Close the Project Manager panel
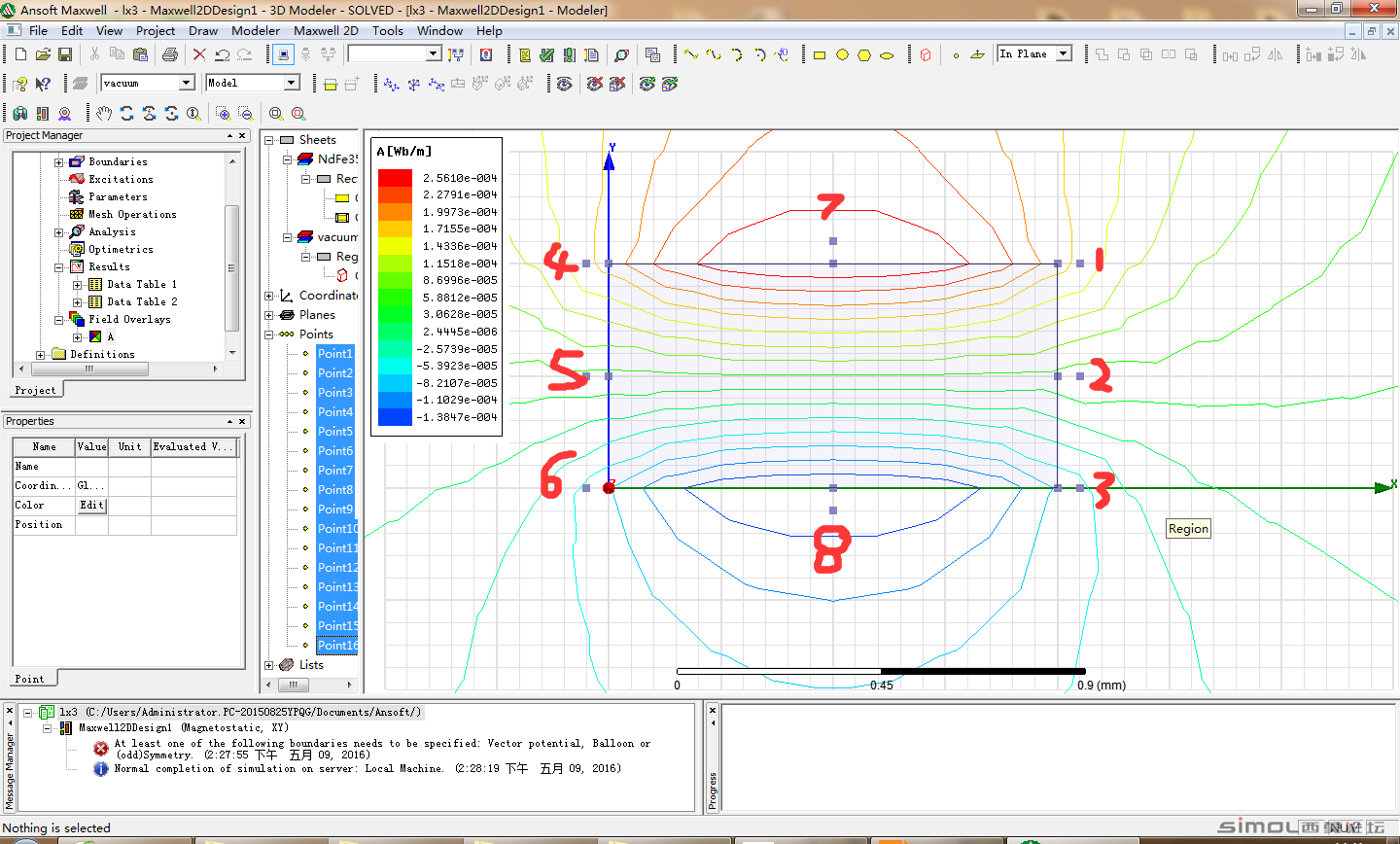Viewport: 1400px width, 844px height. tap(243, 136)
